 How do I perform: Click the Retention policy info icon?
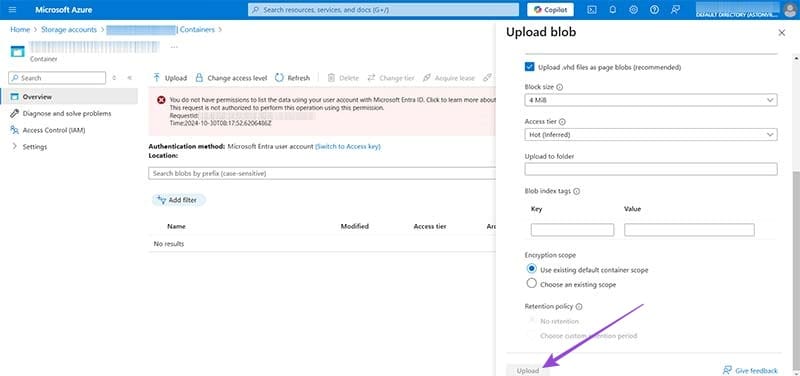click(579, 307)
